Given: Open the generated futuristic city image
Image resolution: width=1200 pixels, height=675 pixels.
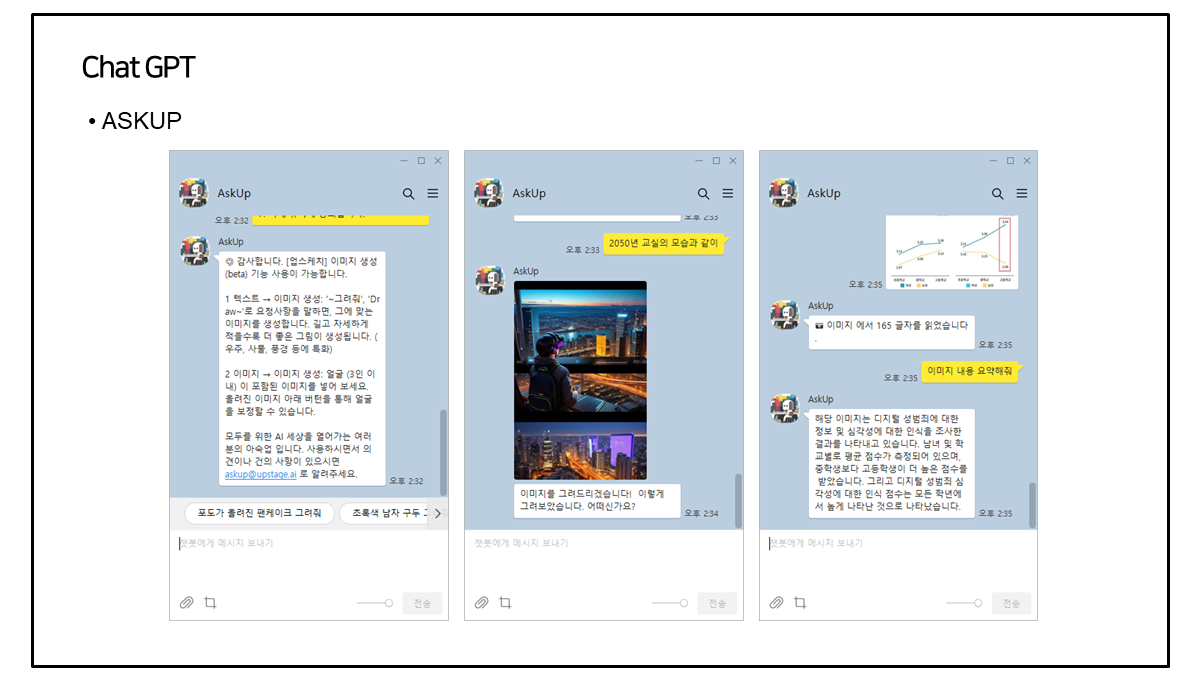Looking at the screenshot, I should click(580, 380).
